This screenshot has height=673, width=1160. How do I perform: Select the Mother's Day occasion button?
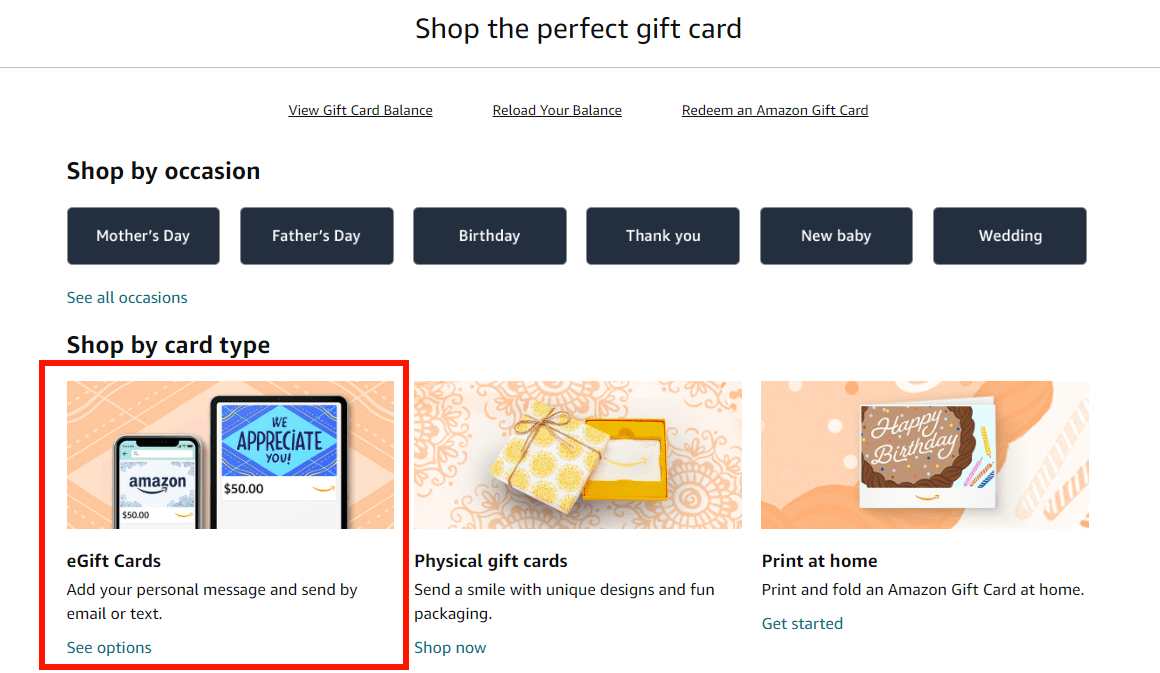pyautogui.click(x=143, y=236)
